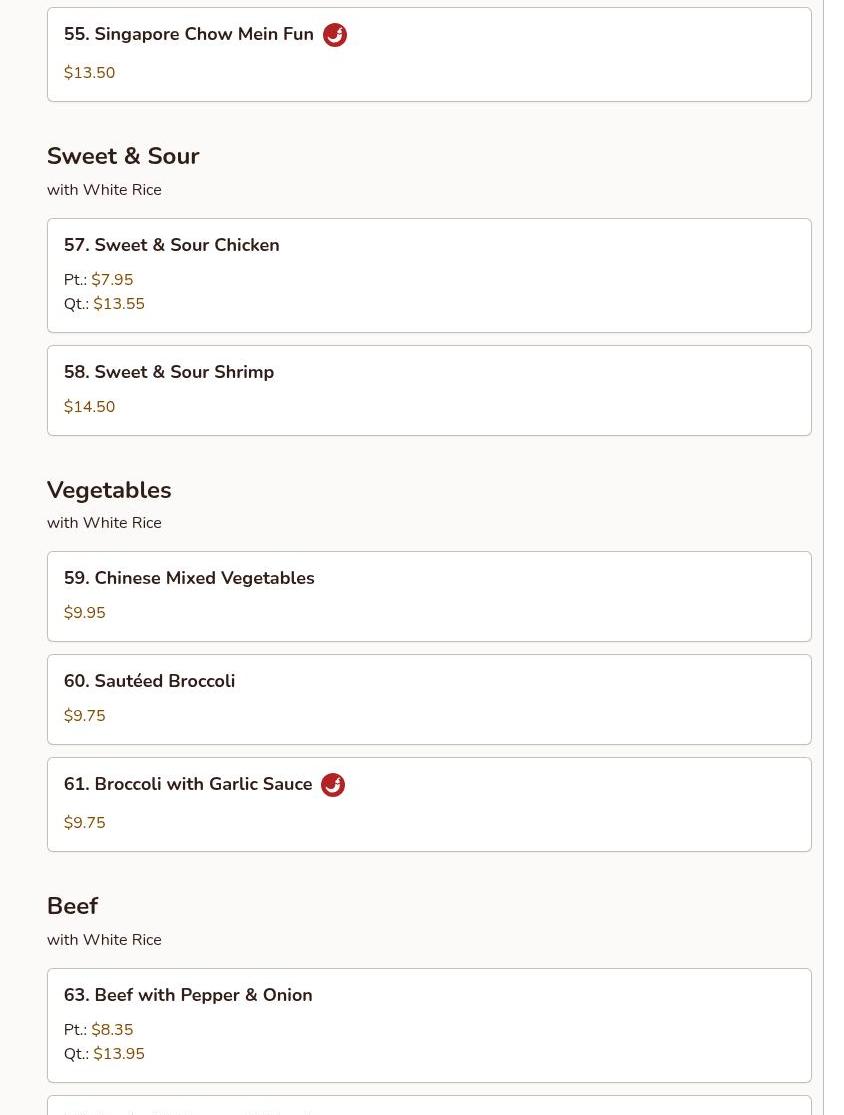Screen dimensions: 844x1115
Task: Click the Sweet & Sour section heading
Action: tap(123, 156)
